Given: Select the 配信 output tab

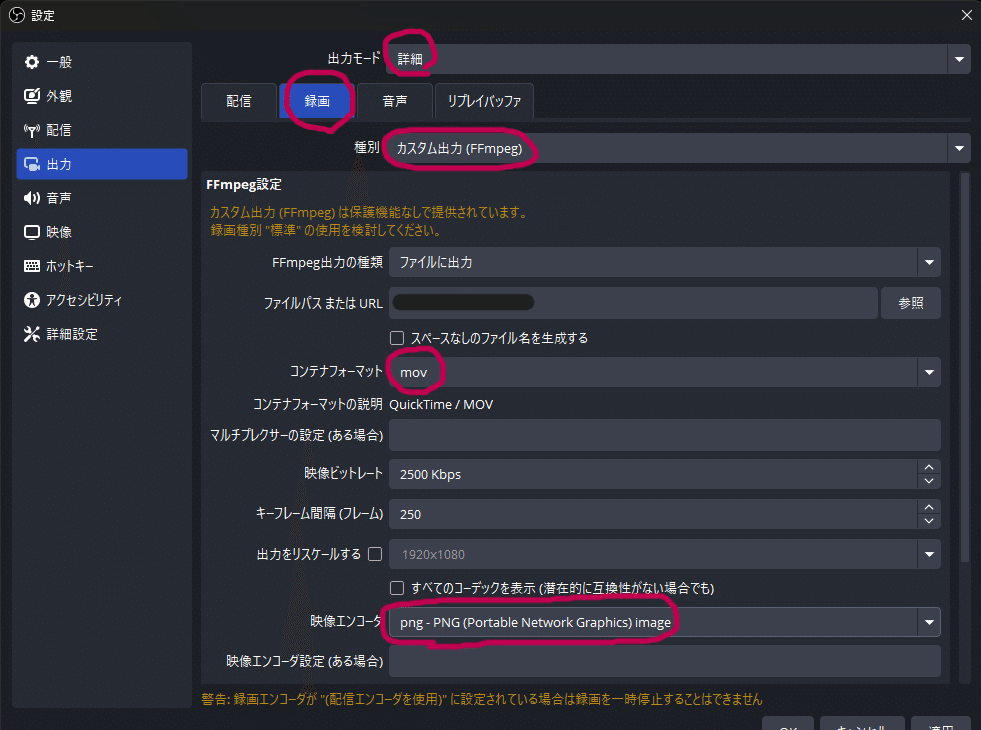Looking at the screenshot, I should click(x=239, y=101).
